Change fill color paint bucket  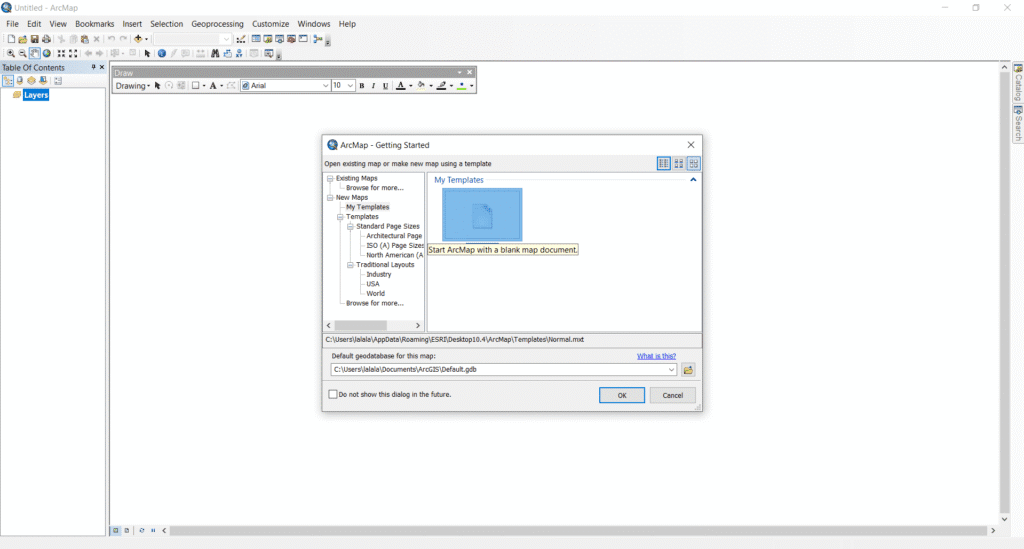point(421,86)
